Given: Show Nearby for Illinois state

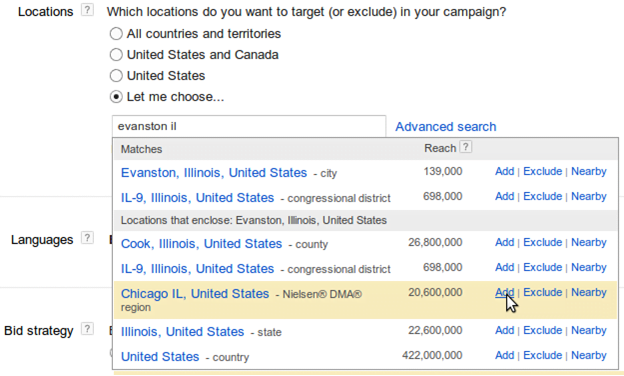Looking at the screenshot, I should coord(589,330).
